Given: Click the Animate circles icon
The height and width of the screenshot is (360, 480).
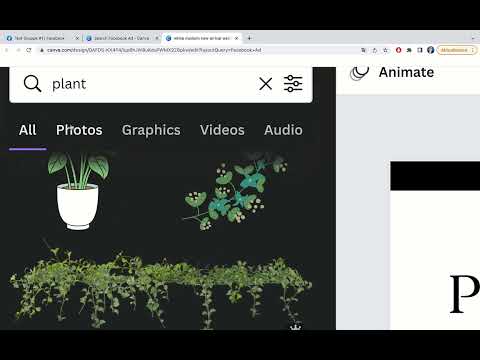Looking at the screenshot, I should tap(359, 73).
